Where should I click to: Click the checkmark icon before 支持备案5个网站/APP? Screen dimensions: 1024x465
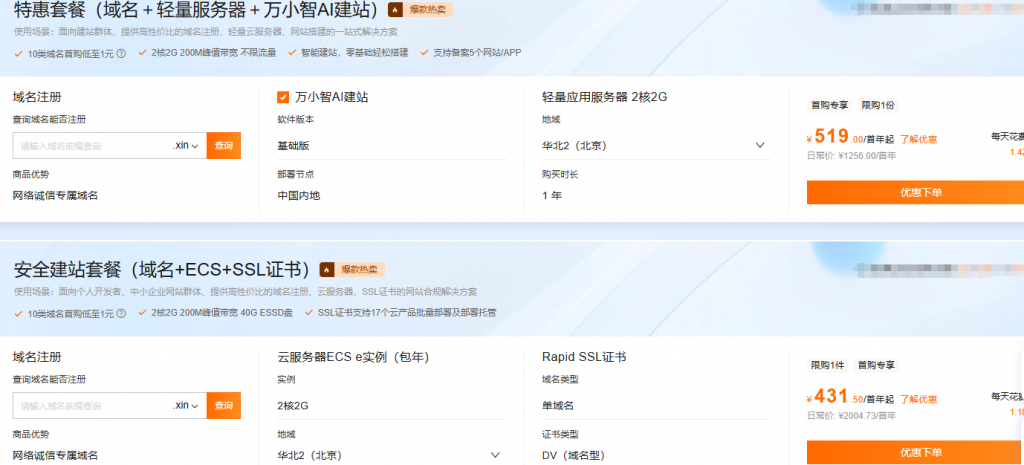[425, 53]
